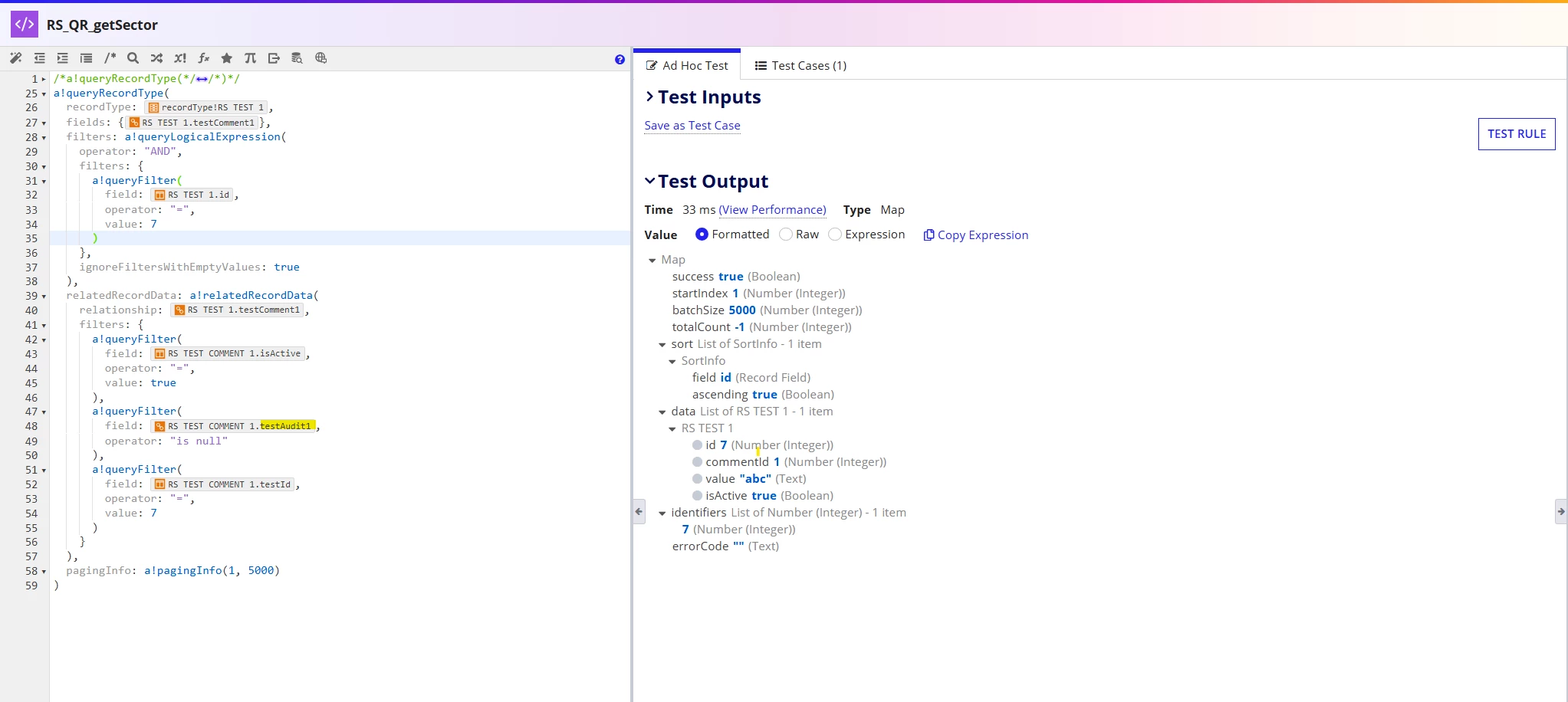
Task: Fold the a!relatedRecordData block at line 39
Action: point(44,296)
